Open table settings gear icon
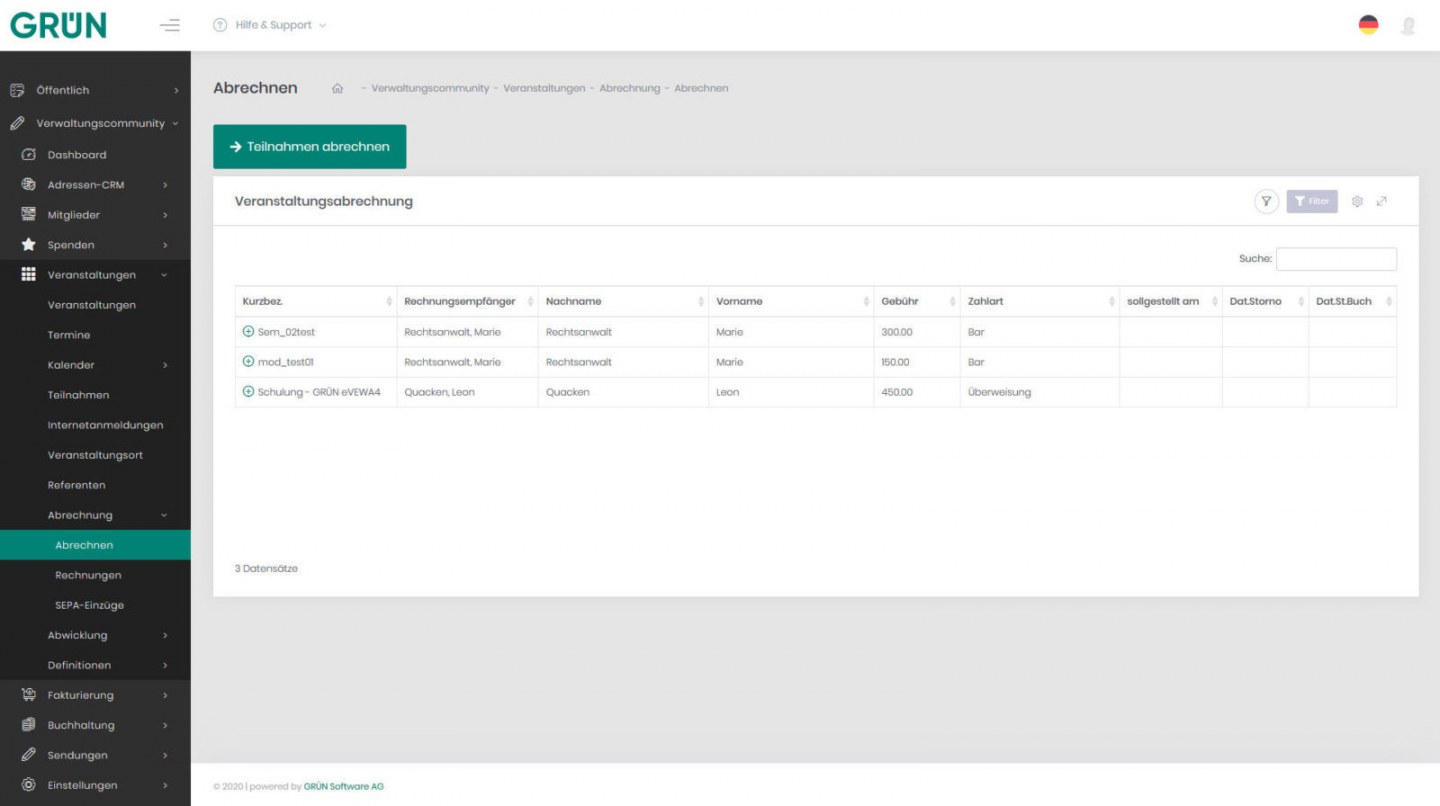Screen dimensions: 1440x806 point(1357,201)
